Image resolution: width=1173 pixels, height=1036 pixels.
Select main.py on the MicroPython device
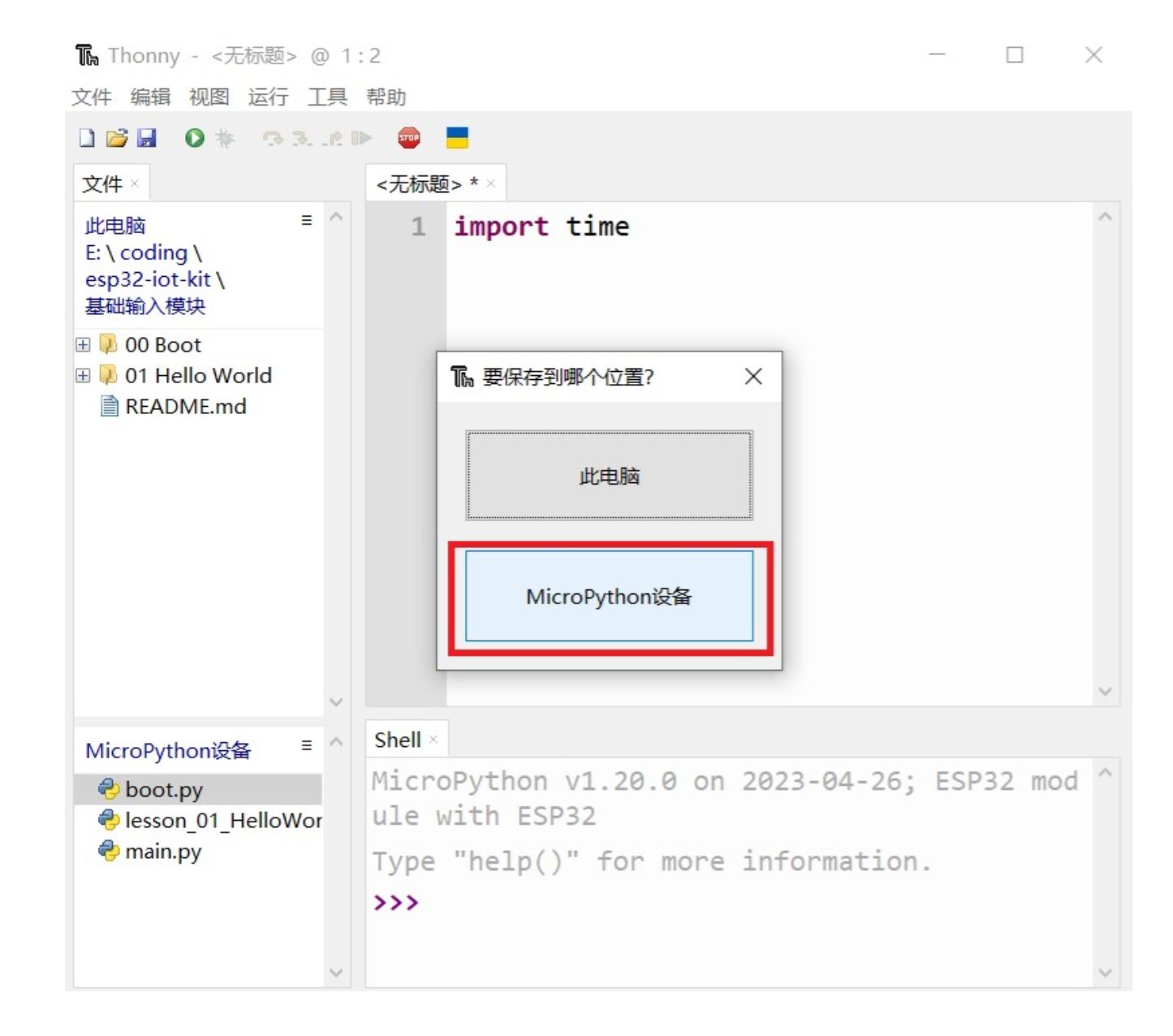[158, 852]
